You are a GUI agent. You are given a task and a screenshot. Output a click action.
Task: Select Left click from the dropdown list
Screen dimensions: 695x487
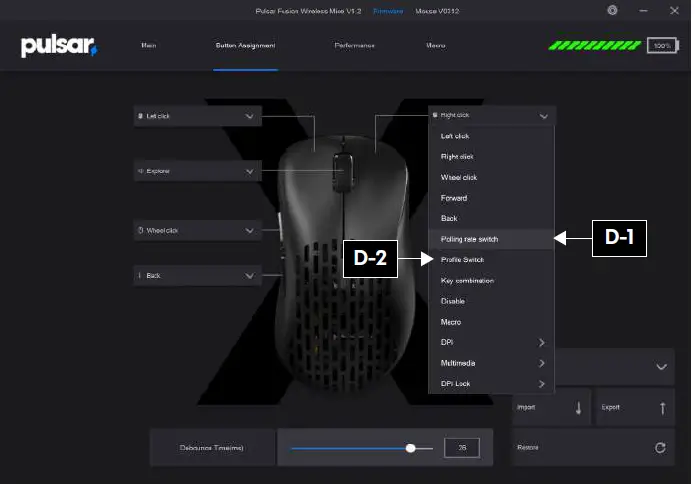(x=493, y=137)
